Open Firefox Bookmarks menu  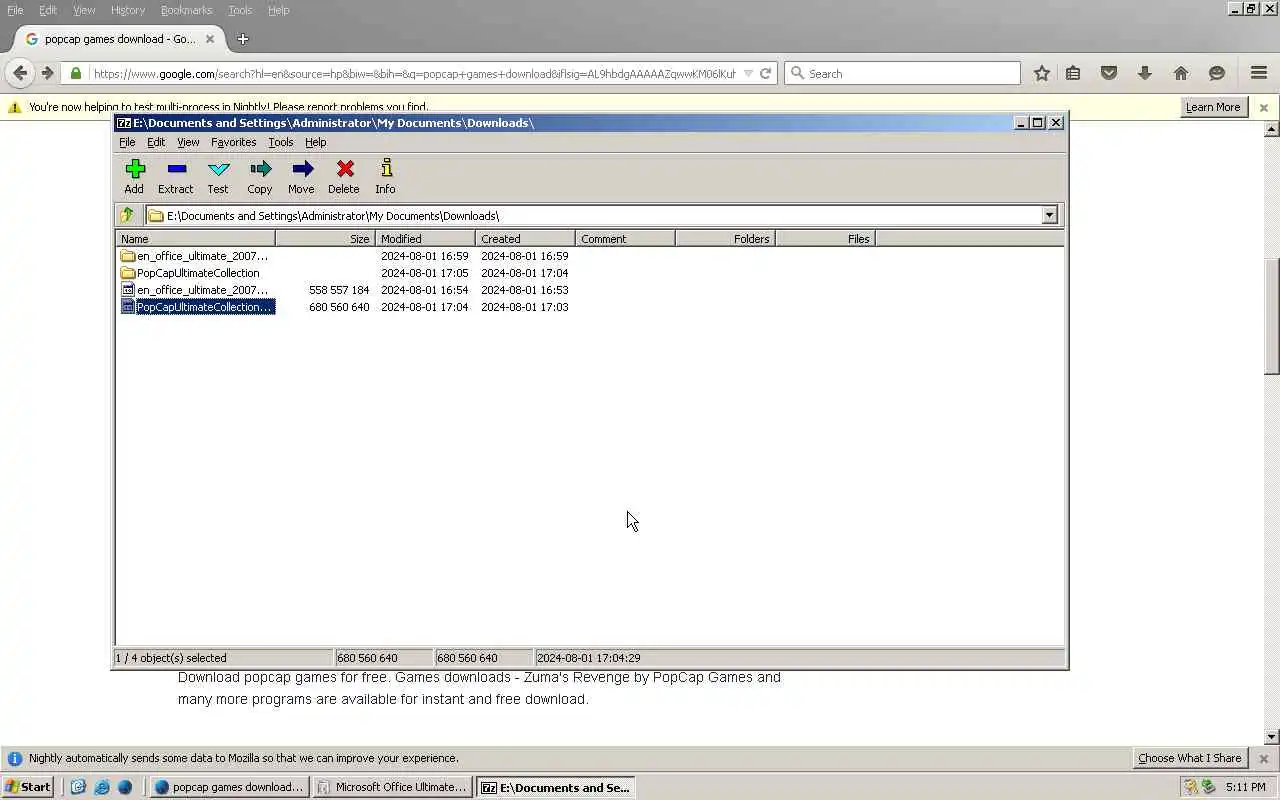click(186, 10)
